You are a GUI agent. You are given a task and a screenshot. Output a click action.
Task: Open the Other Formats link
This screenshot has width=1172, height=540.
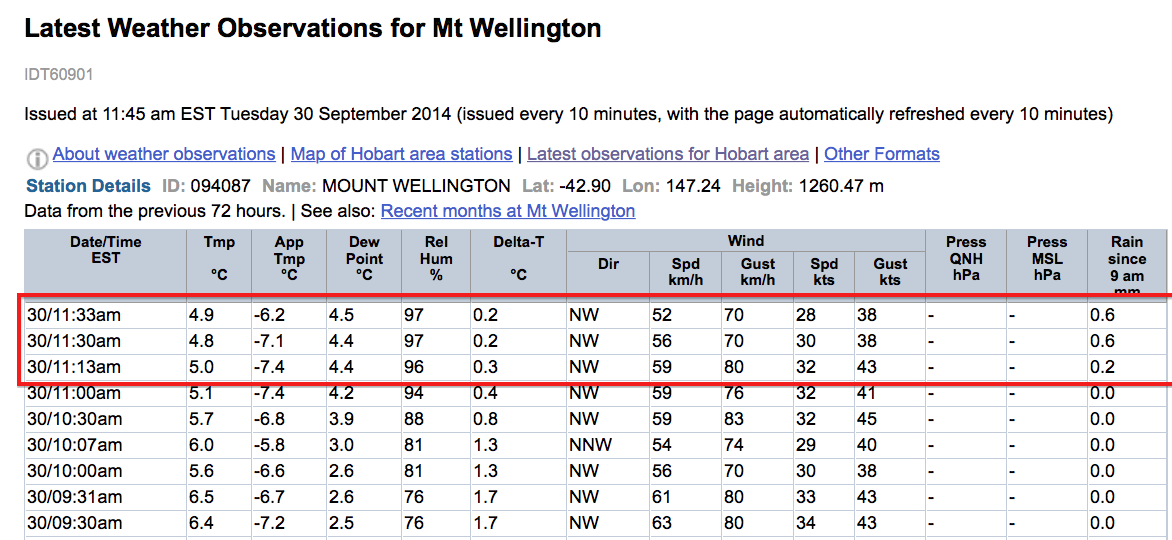882,154
